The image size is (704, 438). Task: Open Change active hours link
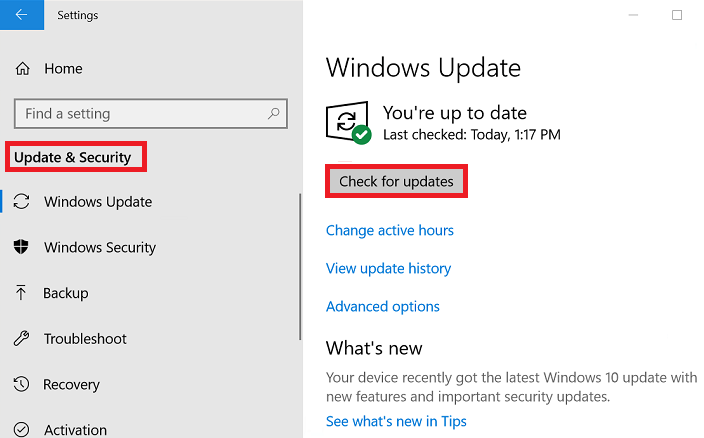point(390,230)
